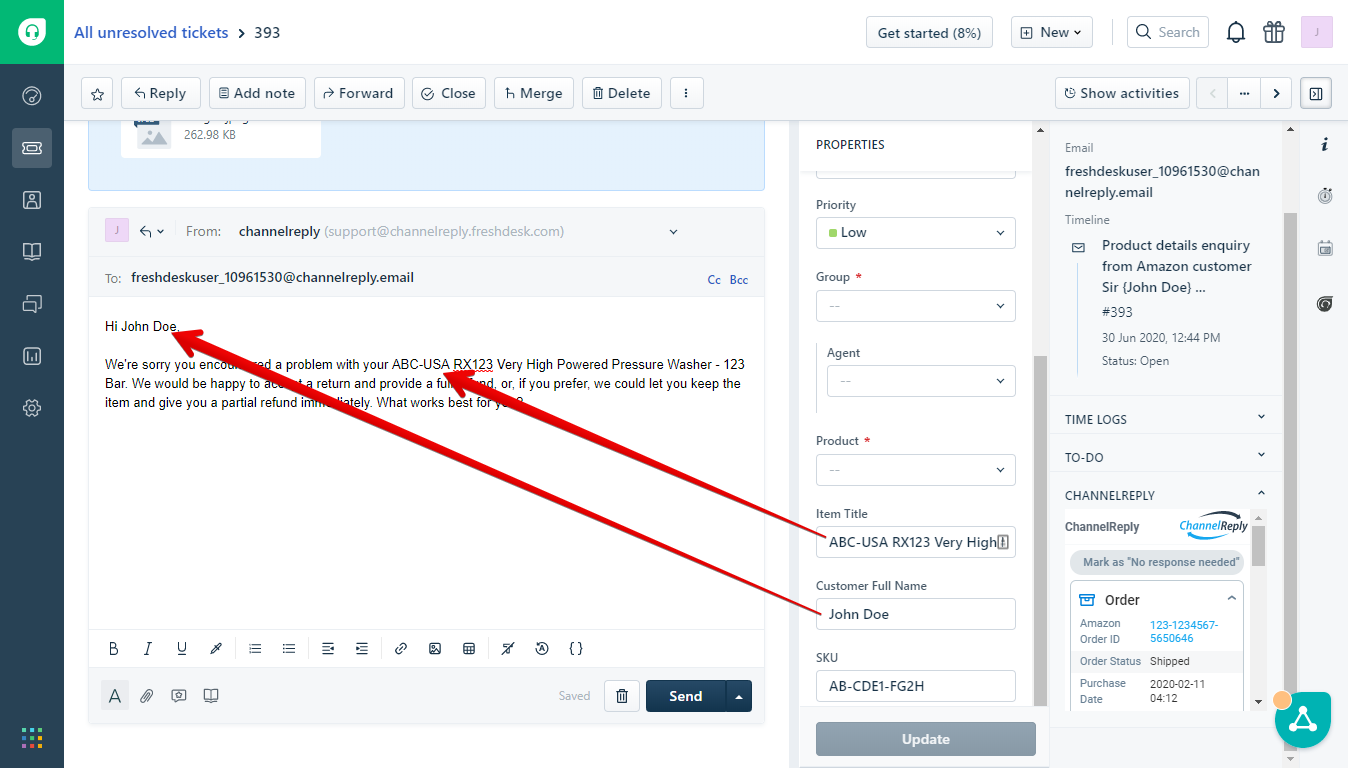Open the Solutions book icon in sidebar

pyautogui.click(x=32, y=252)
